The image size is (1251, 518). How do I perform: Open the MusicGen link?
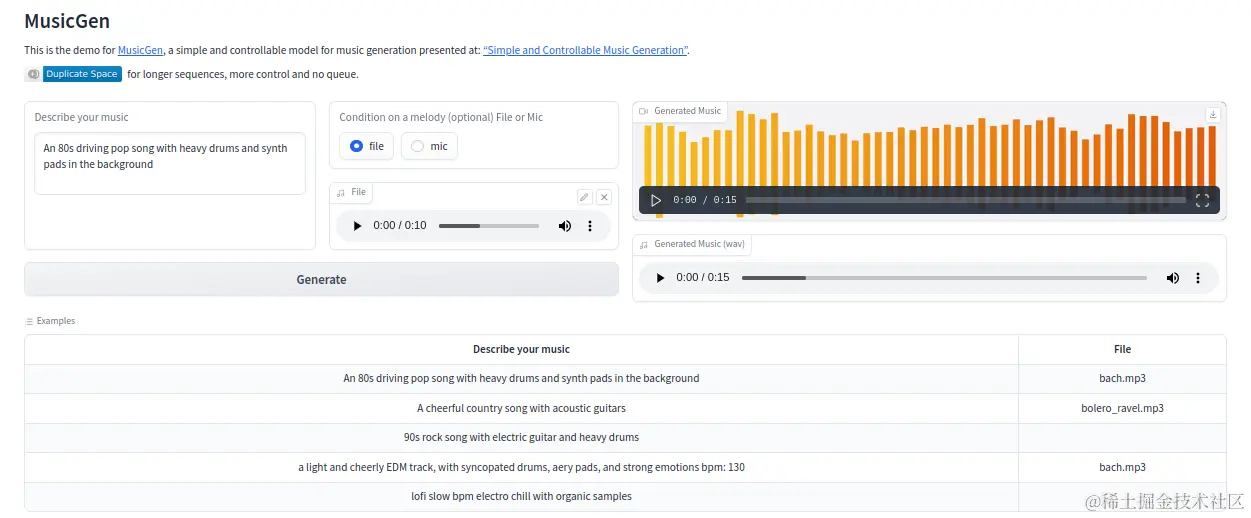coord(140,50)
